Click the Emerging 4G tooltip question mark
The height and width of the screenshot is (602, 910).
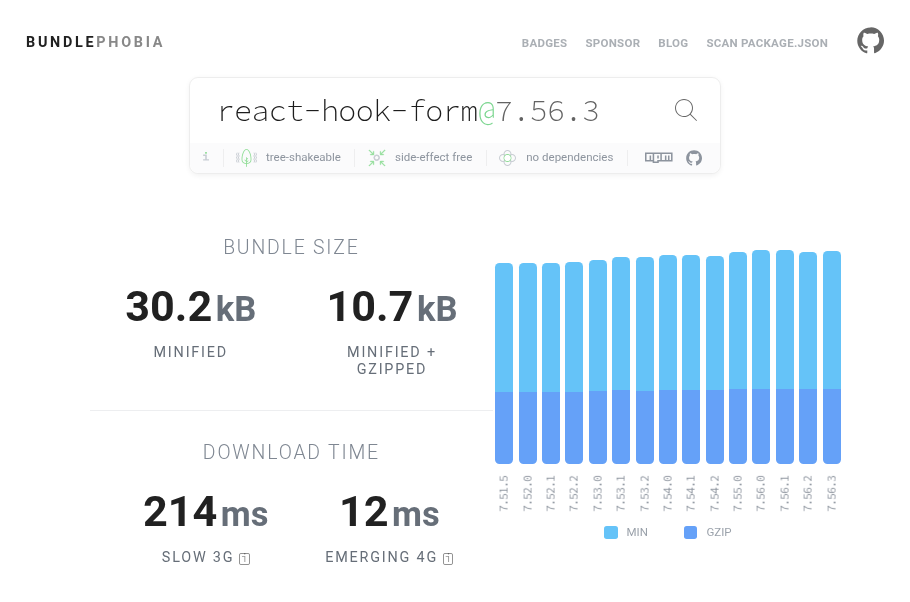(x=449, y=558)
